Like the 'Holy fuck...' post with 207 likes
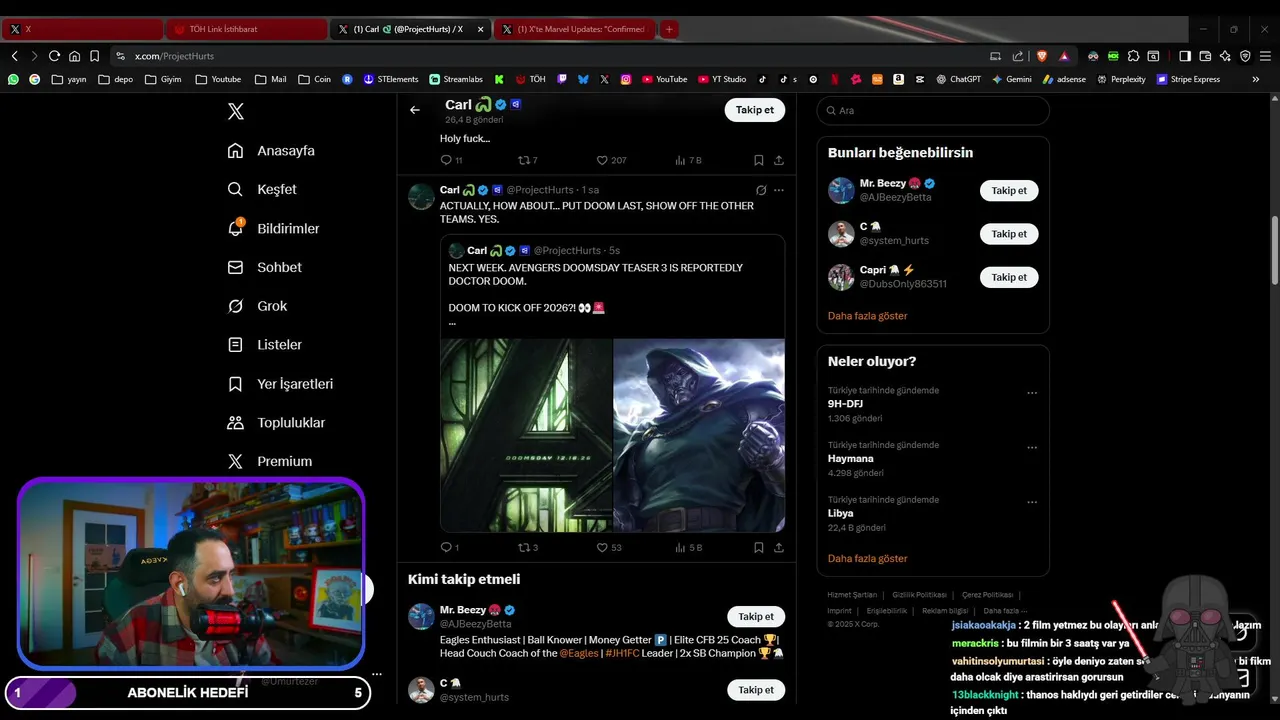 (x=602, y=160)
